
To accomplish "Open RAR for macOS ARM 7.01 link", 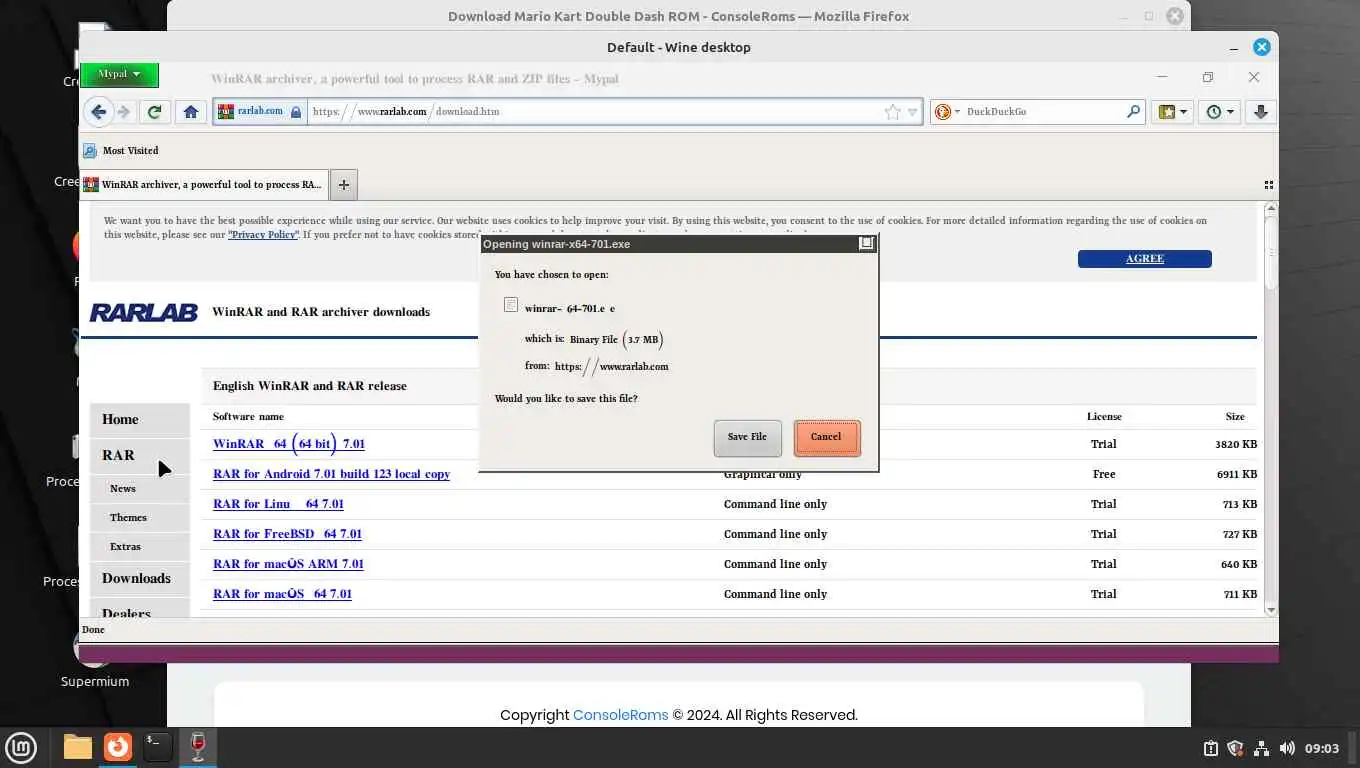I will (288, 564).
